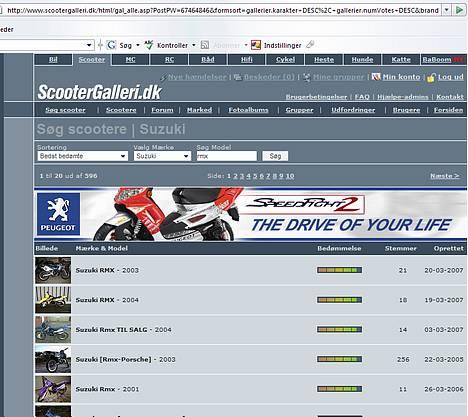Go to the Hunde tab
This screenshot has width=468, height=417.
pyautogui.click(x=362, y=60)
